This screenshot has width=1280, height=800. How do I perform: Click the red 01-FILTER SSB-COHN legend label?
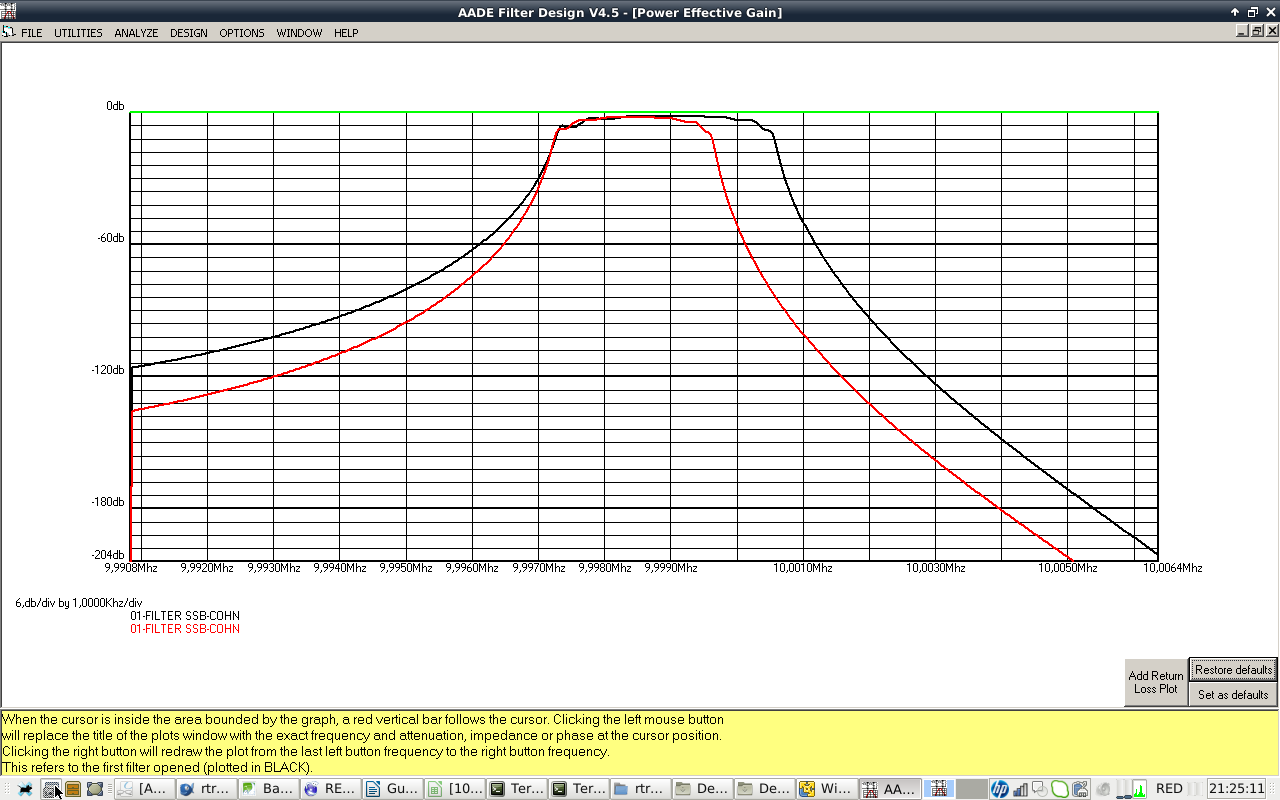click(x=185, y=629)
